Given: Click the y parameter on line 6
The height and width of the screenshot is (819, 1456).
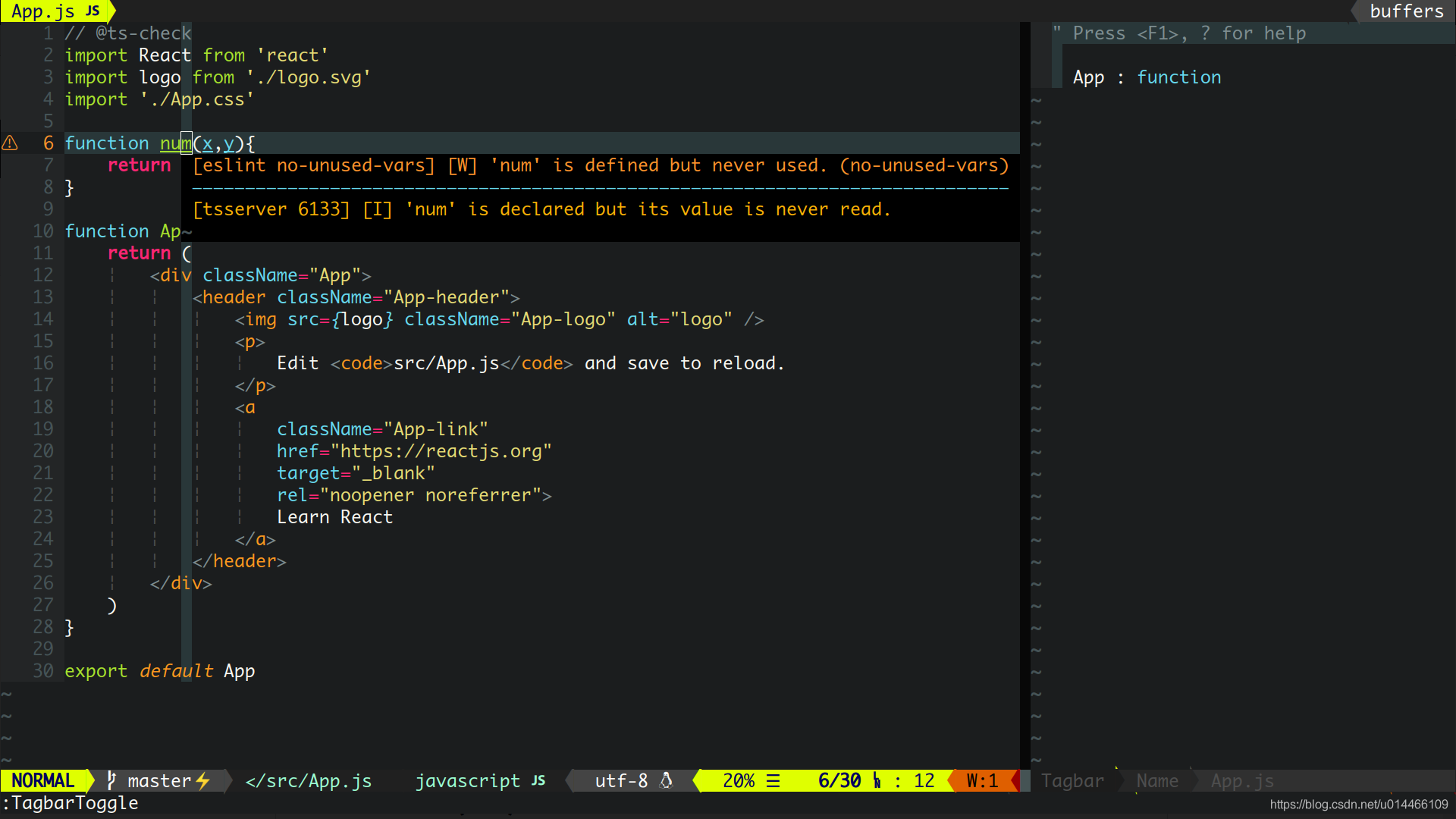Looking at the screenshot, I should click(229, 143).
